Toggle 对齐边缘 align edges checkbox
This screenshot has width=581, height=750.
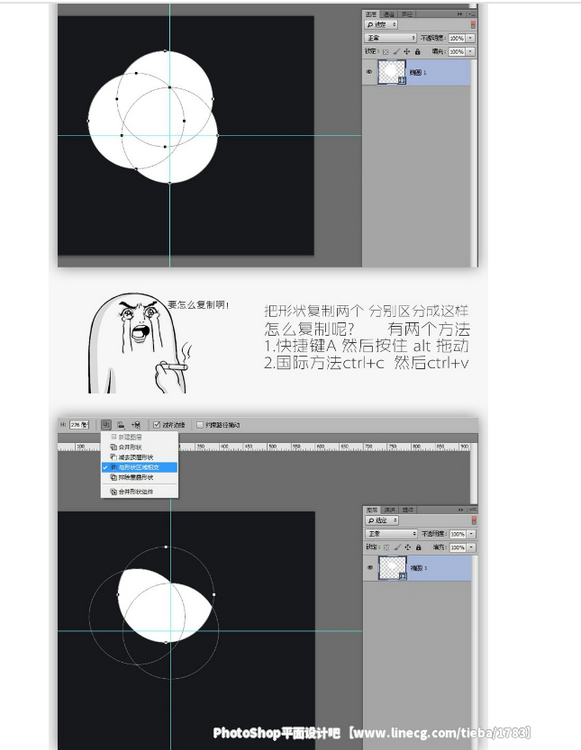[156, 425]
